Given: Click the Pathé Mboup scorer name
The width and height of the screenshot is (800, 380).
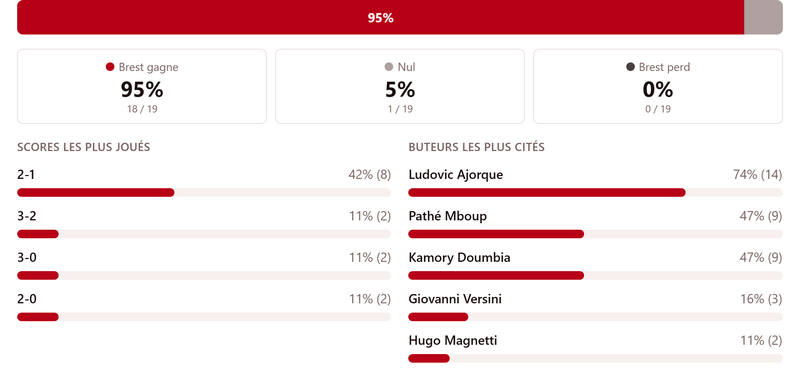Looking at the screenshot, I should 447,216.
